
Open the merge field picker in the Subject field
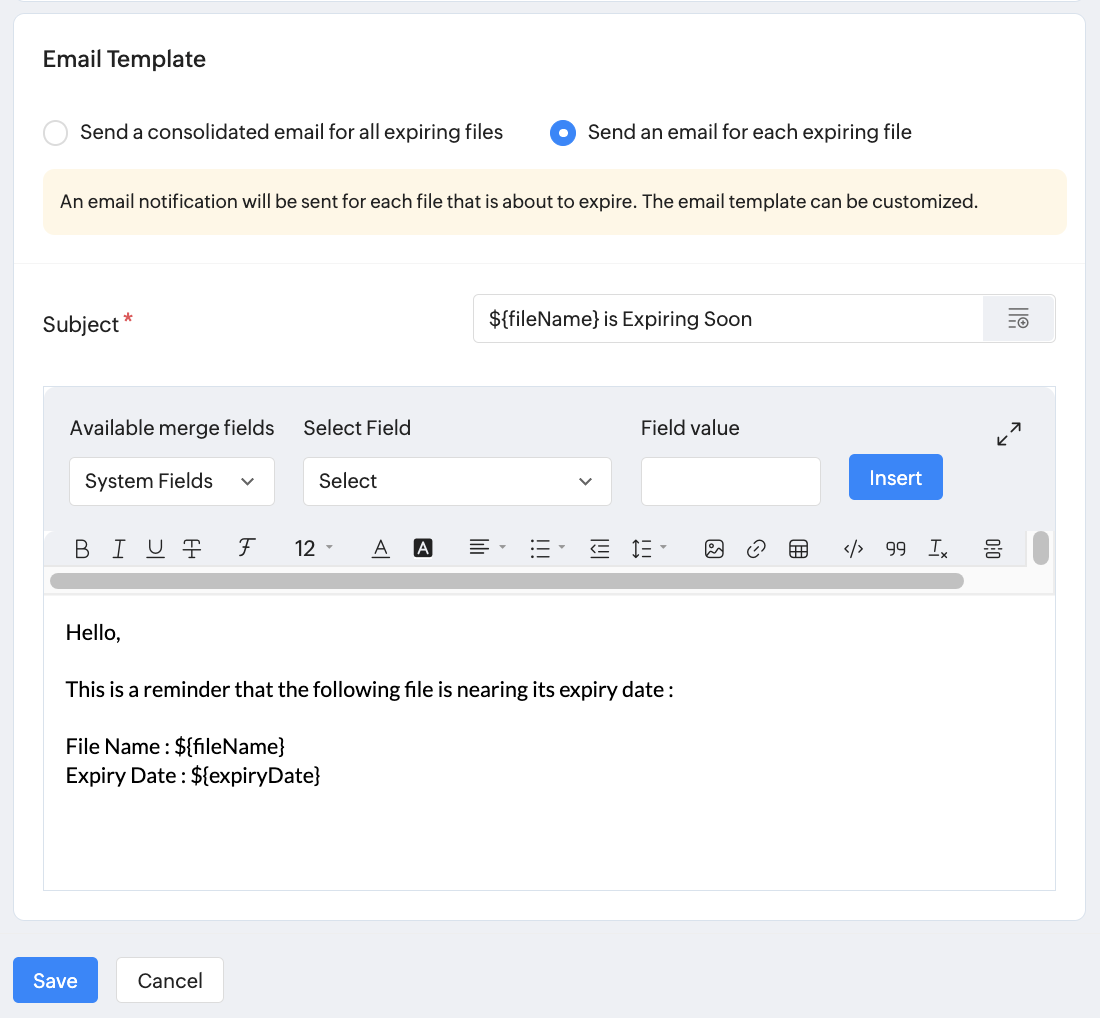[x=1018, y=320]
